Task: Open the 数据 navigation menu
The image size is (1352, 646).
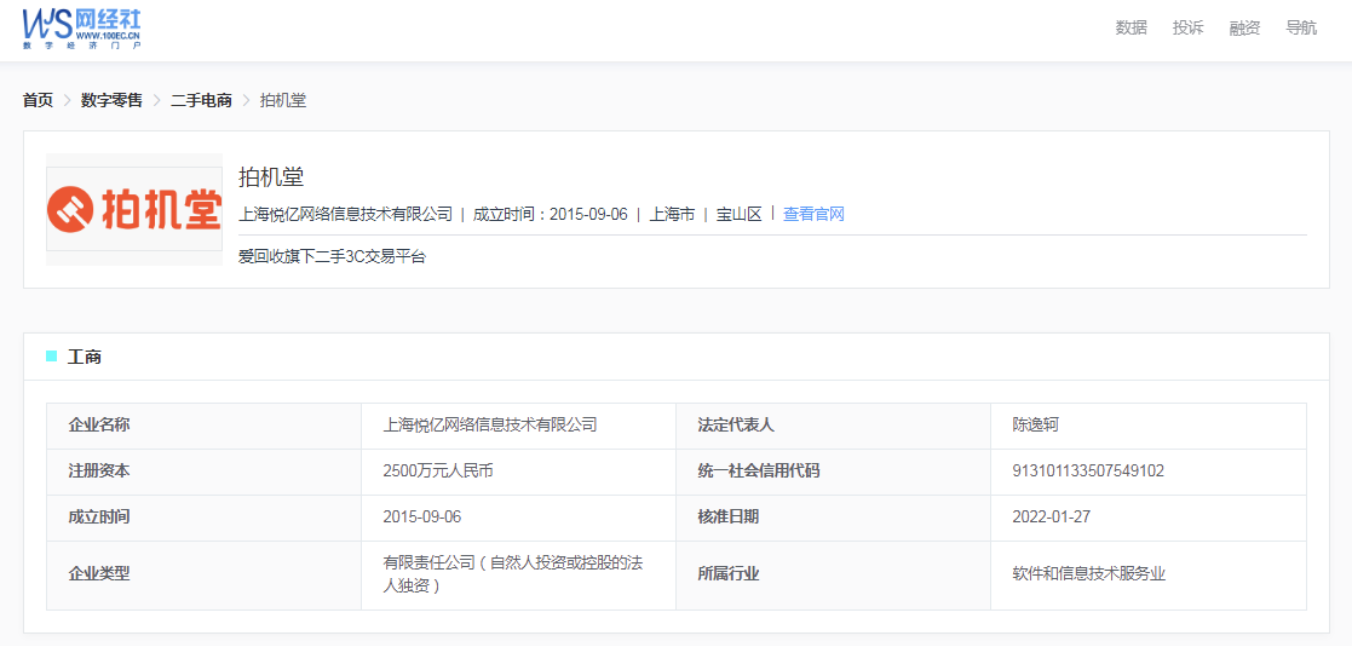Action: 1131,28
